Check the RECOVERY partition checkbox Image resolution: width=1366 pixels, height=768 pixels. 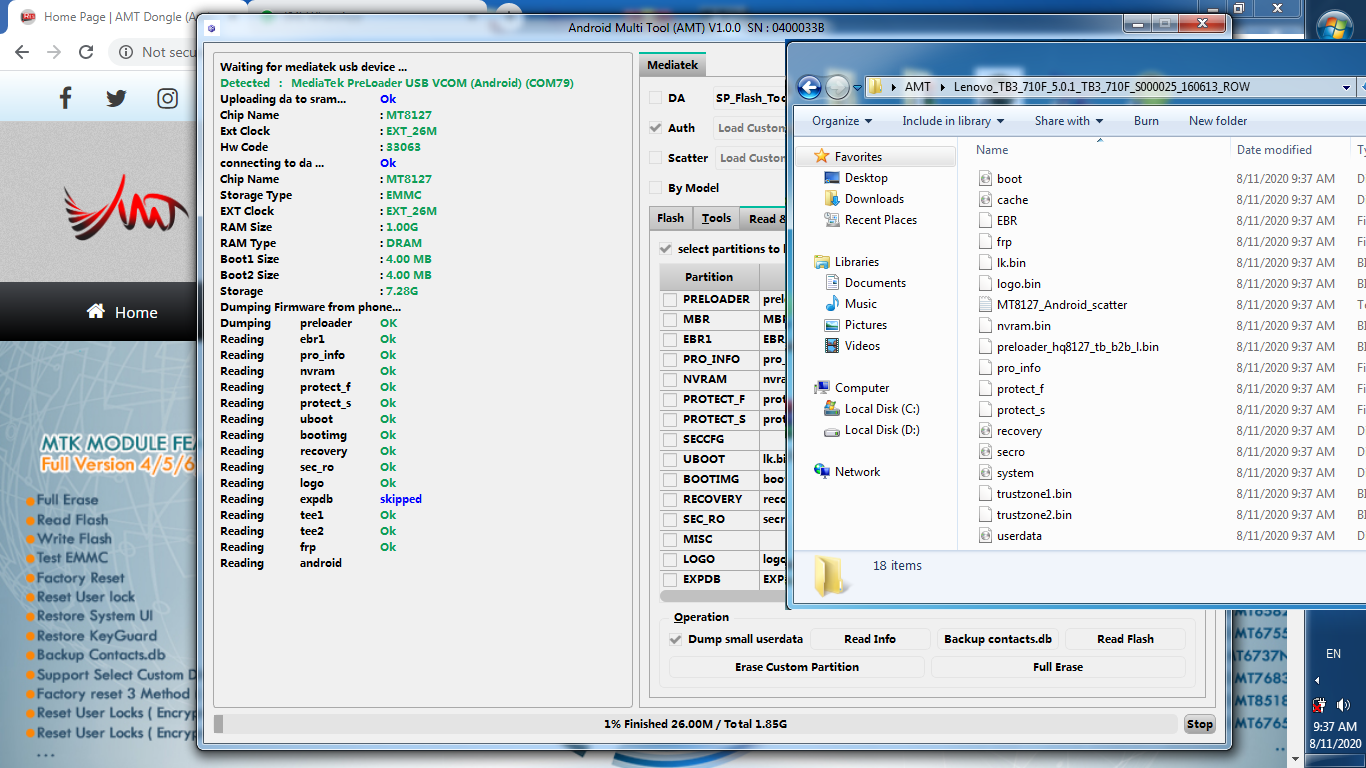pos(669,499)
